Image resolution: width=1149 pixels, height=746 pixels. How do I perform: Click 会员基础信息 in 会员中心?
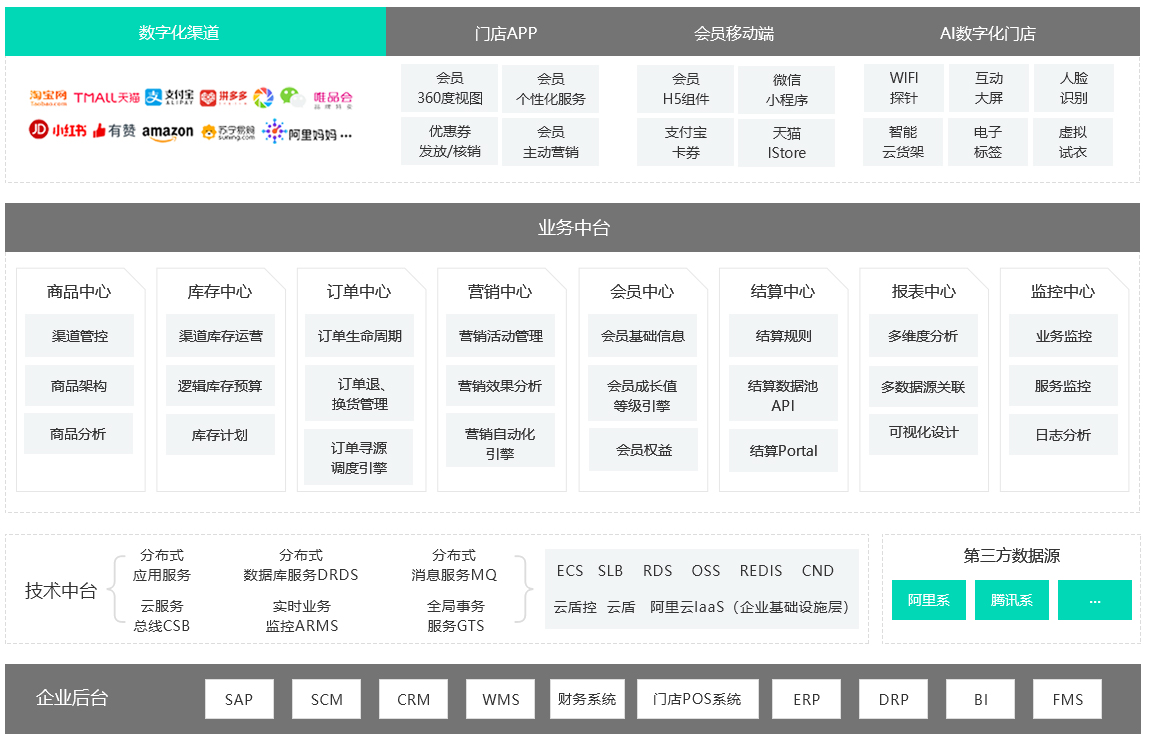tap(643, 336)
